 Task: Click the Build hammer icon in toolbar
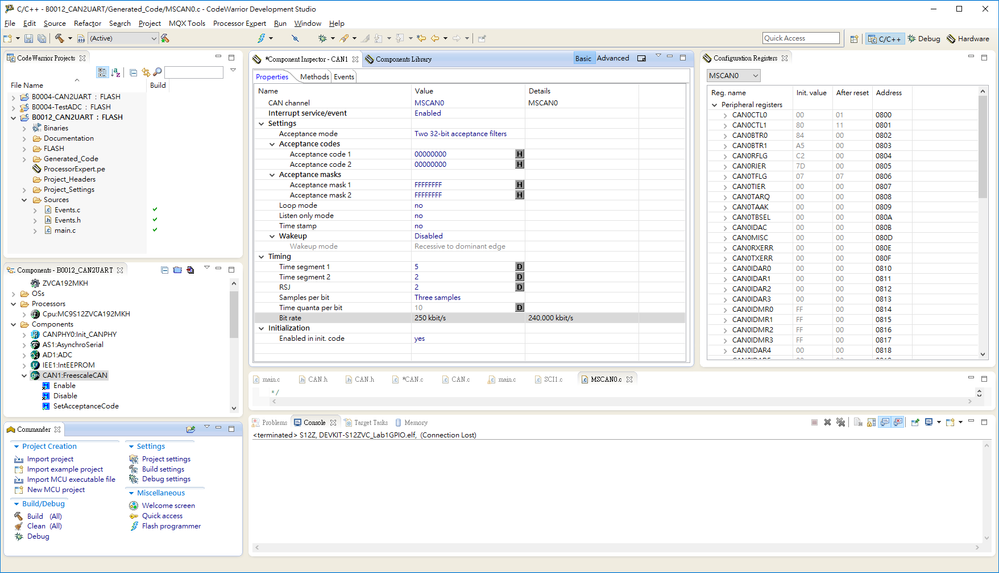59,38
